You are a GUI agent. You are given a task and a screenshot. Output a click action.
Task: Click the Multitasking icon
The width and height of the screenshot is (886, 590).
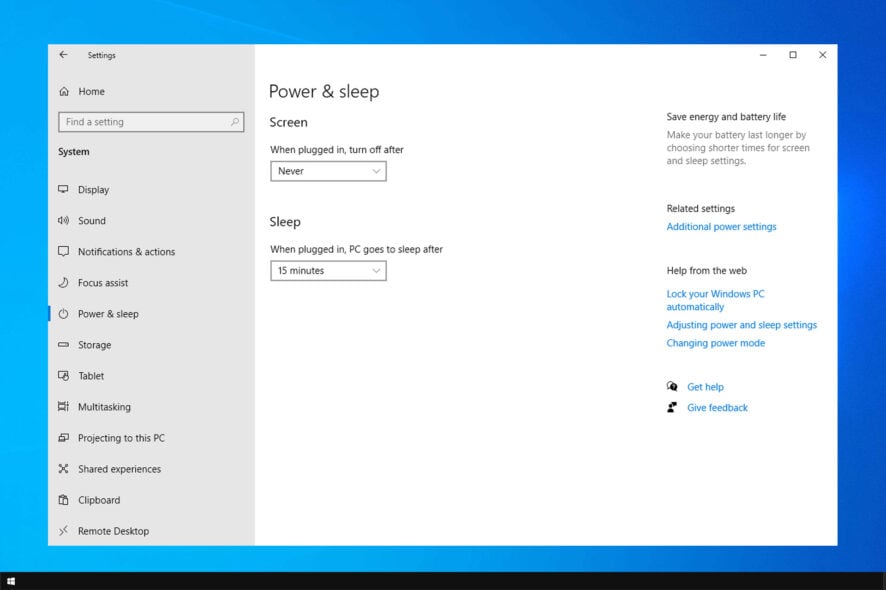coord(63,407)
